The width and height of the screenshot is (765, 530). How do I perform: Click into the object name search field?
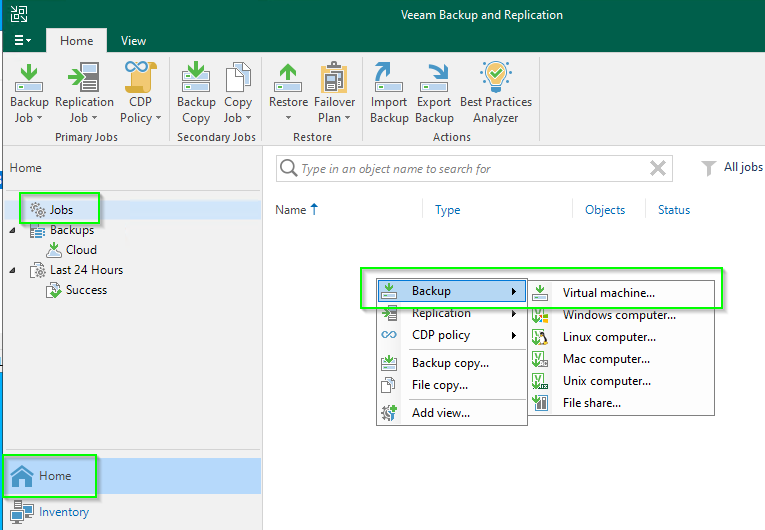coord(473,169)
